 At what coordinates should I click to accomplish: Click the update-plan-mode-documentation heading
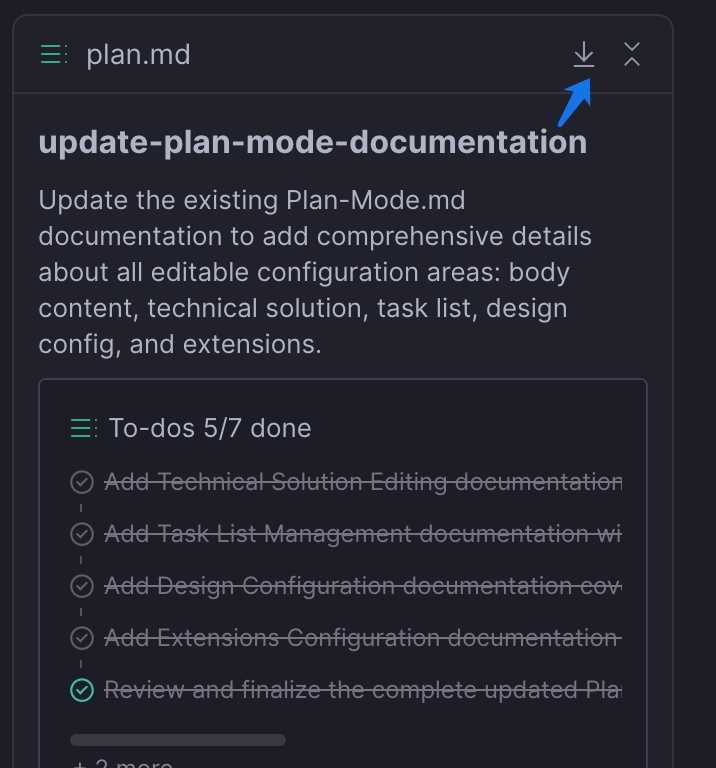tap(312, 142)
